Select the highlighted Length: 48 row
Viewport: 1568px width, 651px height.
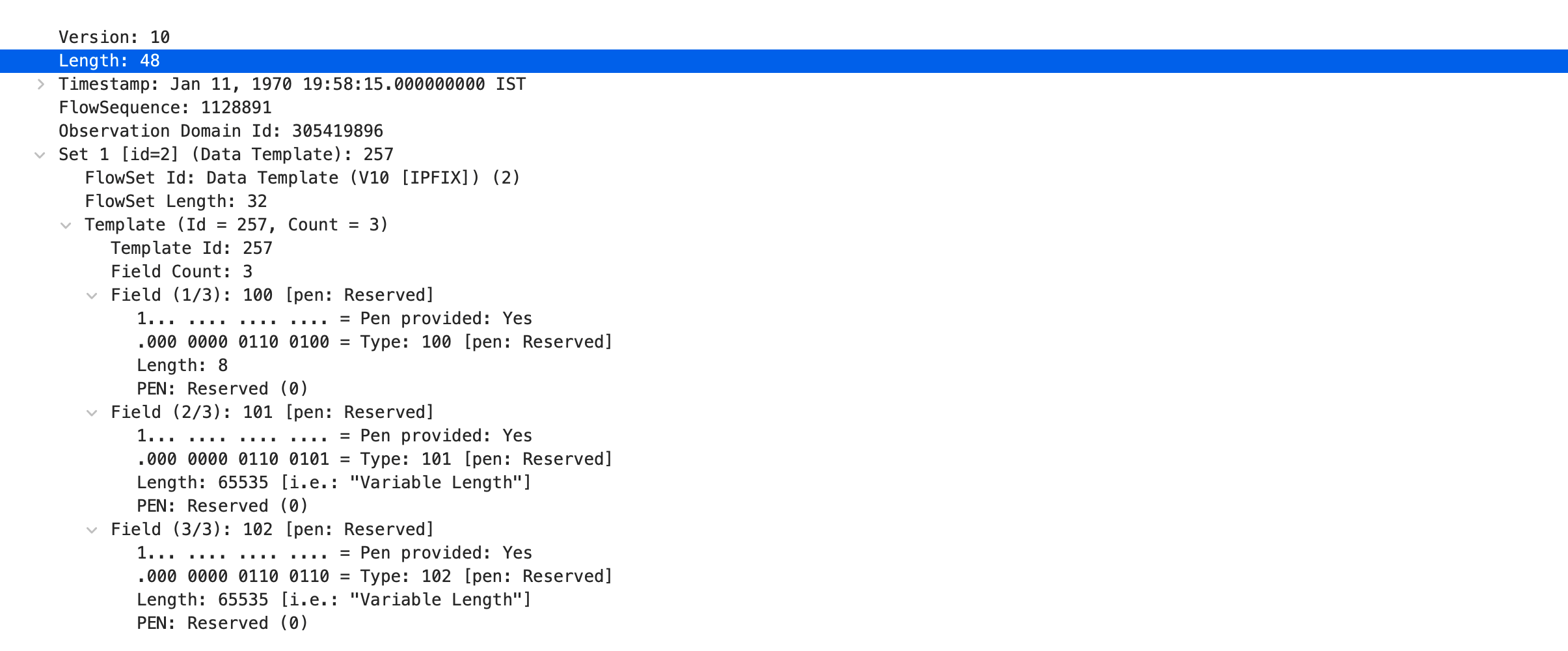[109, 61]
